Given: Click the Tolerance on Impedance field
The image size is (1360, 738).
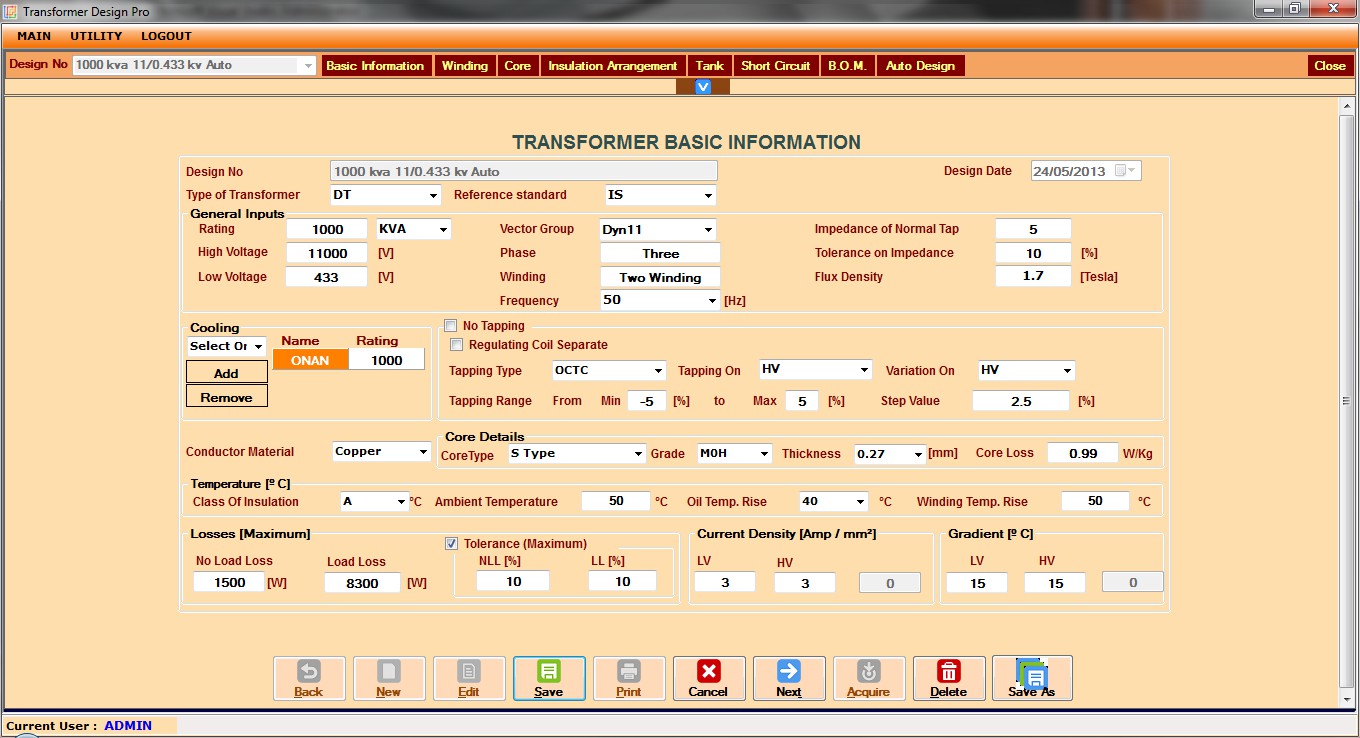Looking at the screenshot, I should 1033,253.
